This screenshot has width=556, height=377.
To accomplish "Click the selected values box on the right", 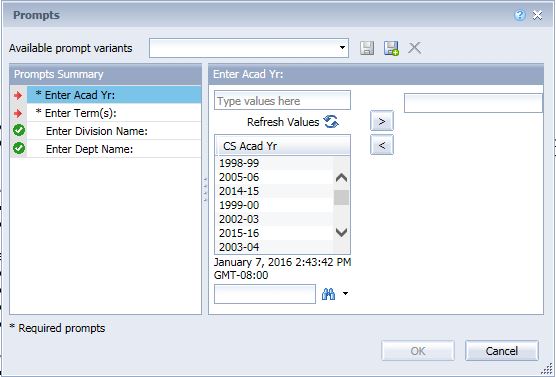I will click(x=473, y=103).
